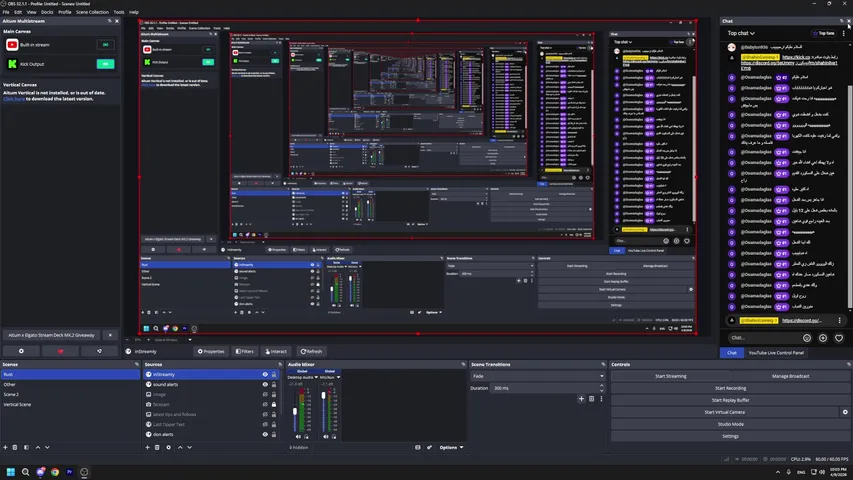Click Manage Broadcast button
853x480 pixels.
coord(790,376)
